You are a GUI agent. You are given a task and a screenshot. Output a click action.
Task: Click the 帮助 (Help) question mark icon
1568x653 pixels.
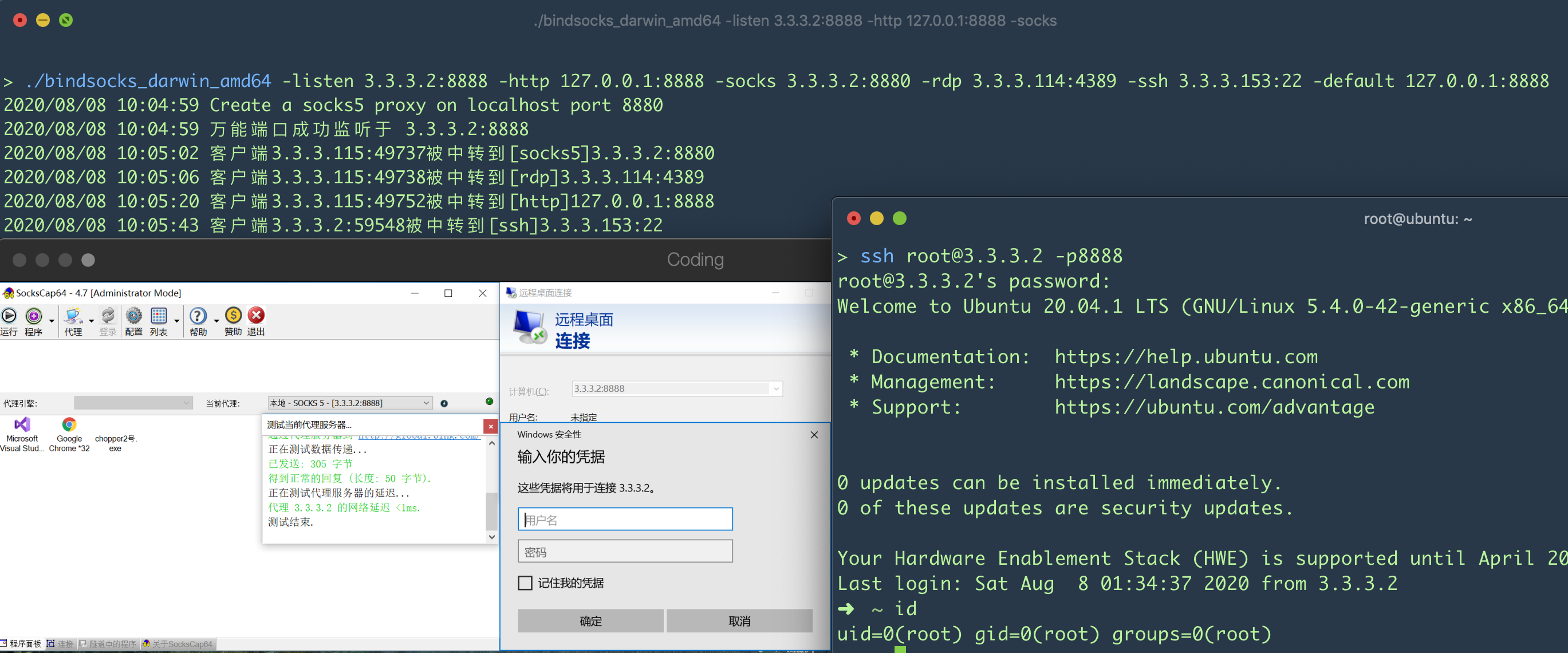coord(198,316)
